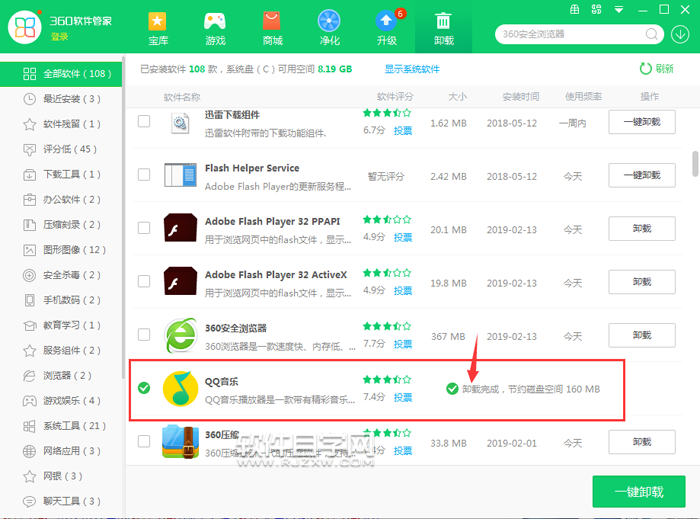
Task: Click the 360安全浏览器 app icon
Action: (x=180, y=335)
